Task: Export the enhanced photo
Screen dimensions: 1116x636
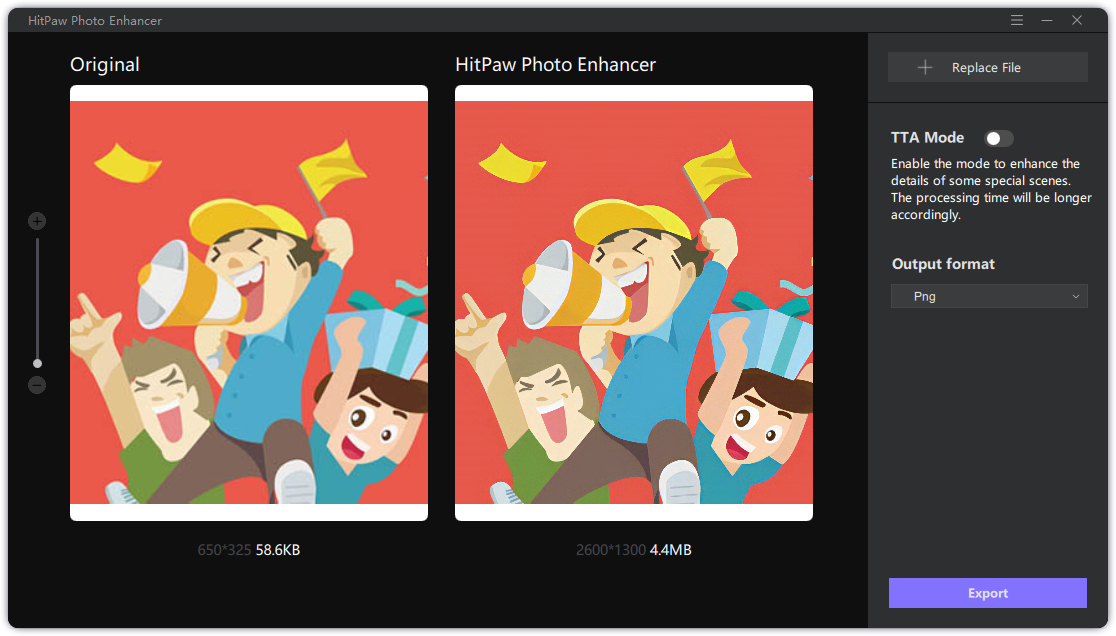Action: click(987, 593)
